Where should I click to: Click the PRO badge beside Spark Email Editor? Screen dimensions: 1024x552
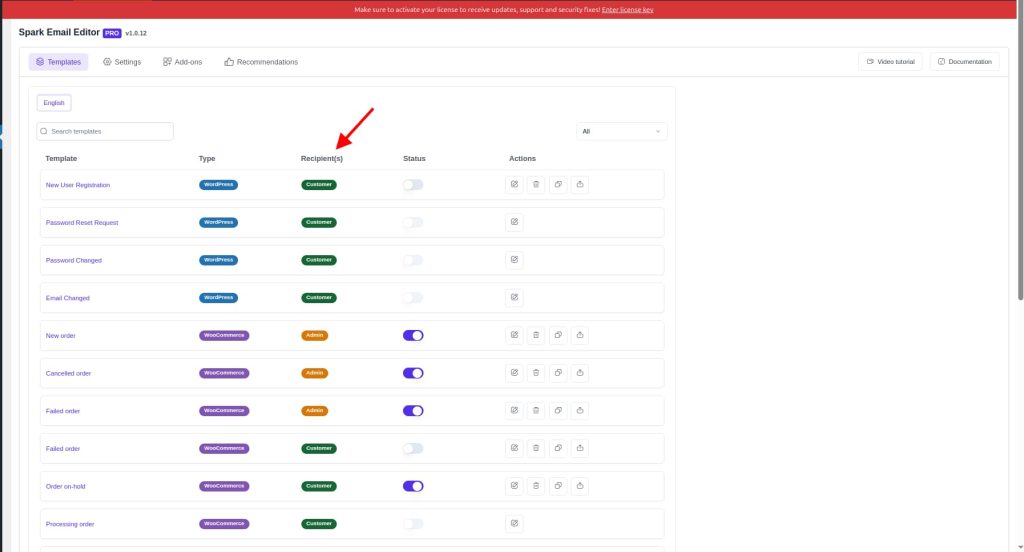click(x=112, y=33)
